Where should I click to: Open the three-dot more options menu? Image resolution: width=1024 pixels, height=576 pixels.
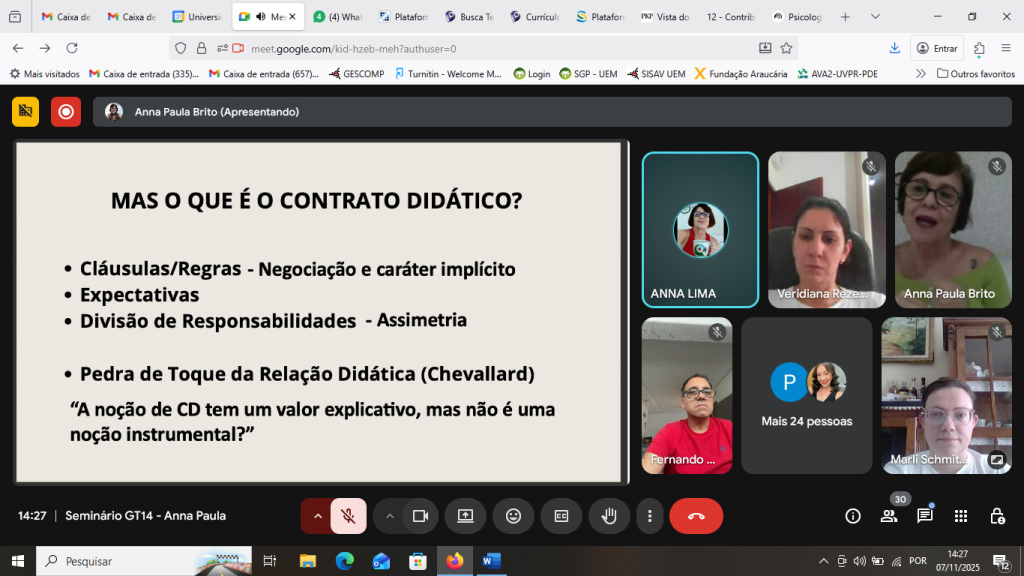tap(649, 516)
